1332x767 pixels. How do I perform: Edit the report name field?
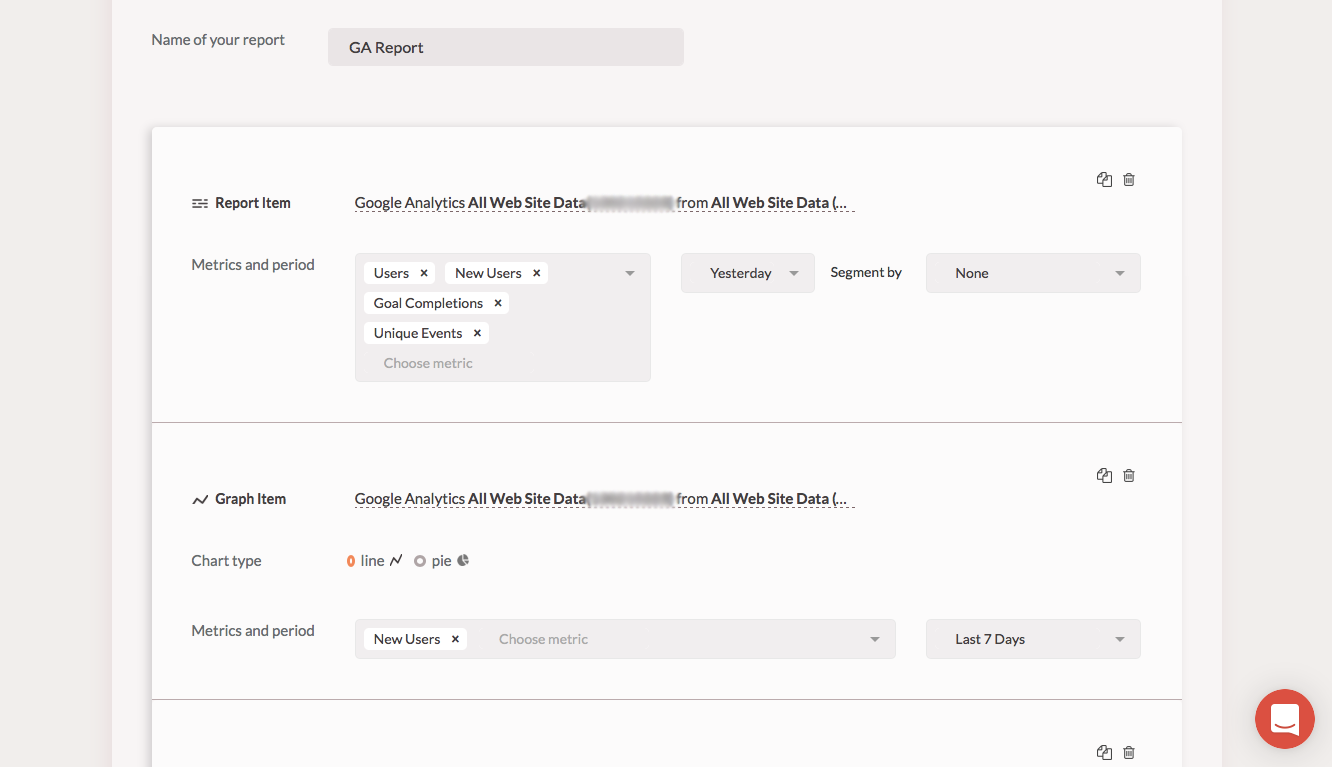505,47
